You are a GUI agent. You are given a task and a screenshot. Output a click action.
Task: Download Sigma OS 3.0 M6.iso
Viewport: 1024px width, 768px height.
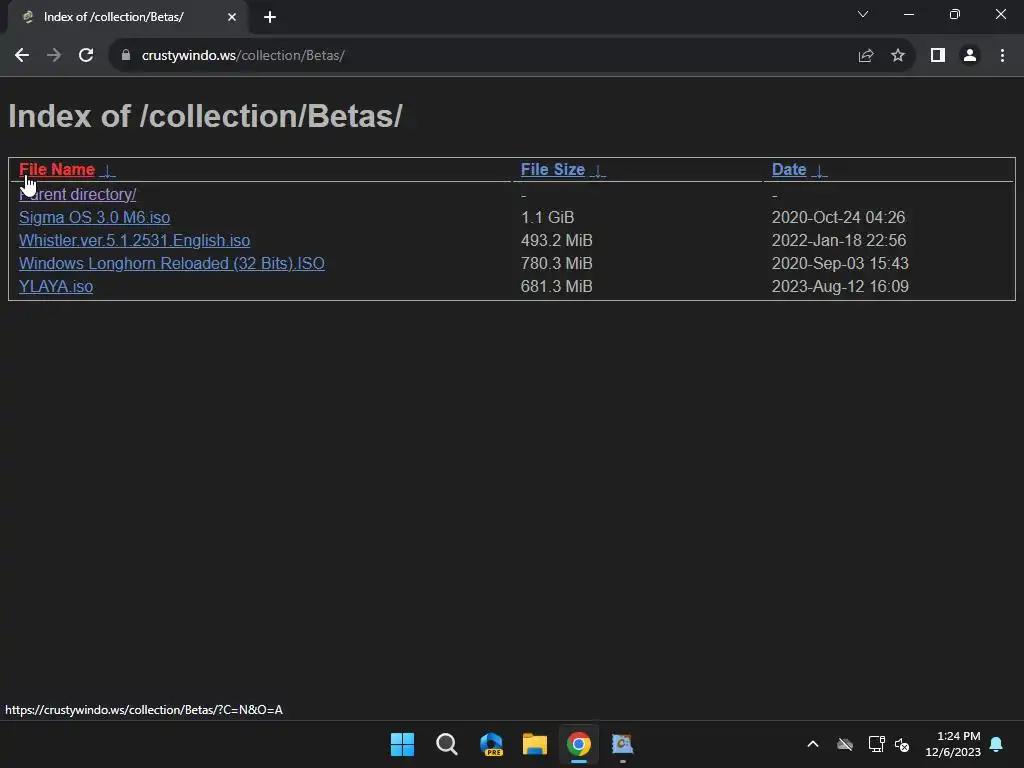(x=95, y=217)
